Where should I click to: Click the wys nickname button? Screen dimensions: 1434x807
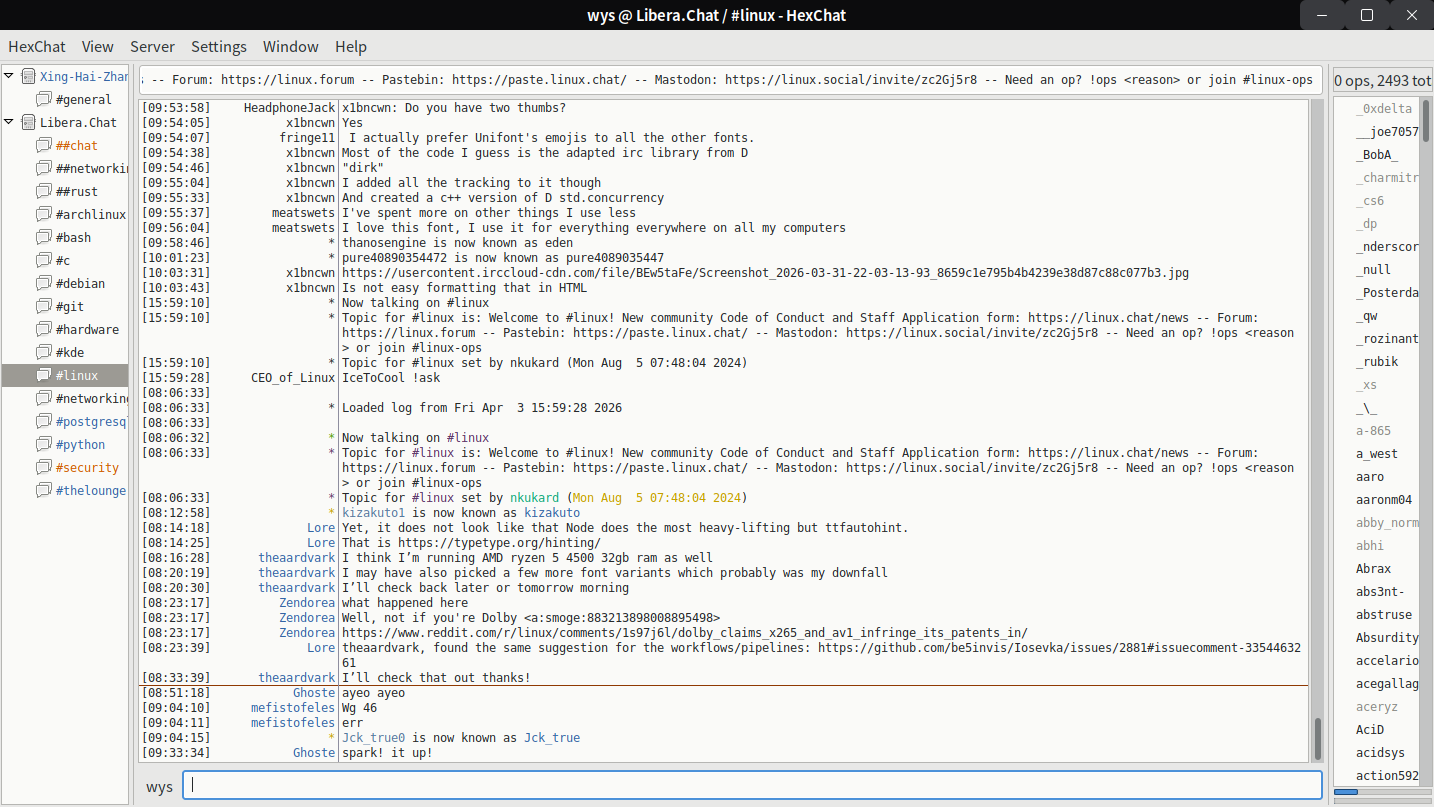point(159,786)
